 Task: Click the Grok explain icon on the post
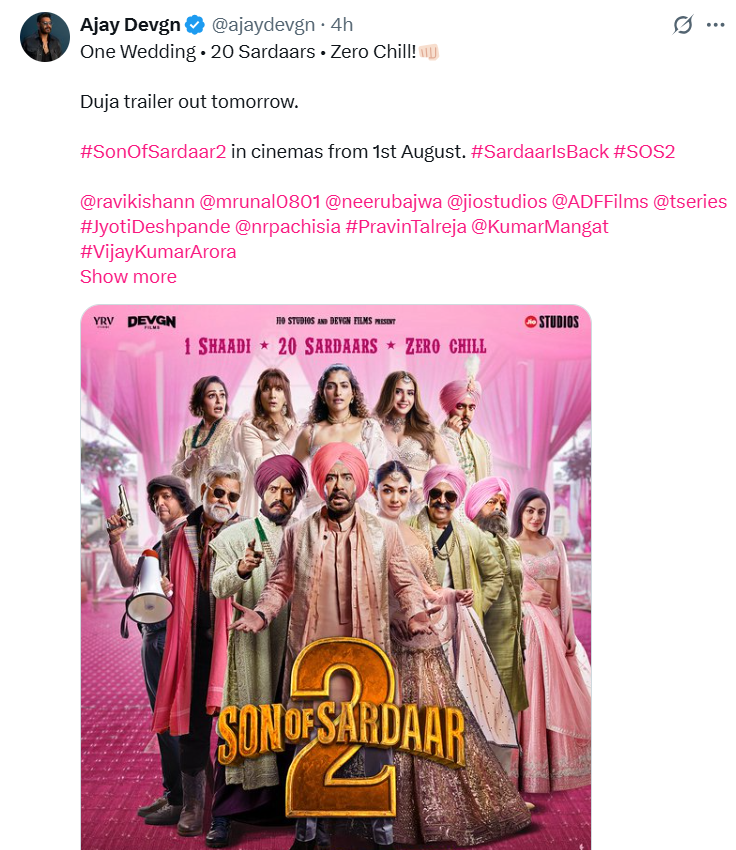pyautogui.click(x=683, y=25)
